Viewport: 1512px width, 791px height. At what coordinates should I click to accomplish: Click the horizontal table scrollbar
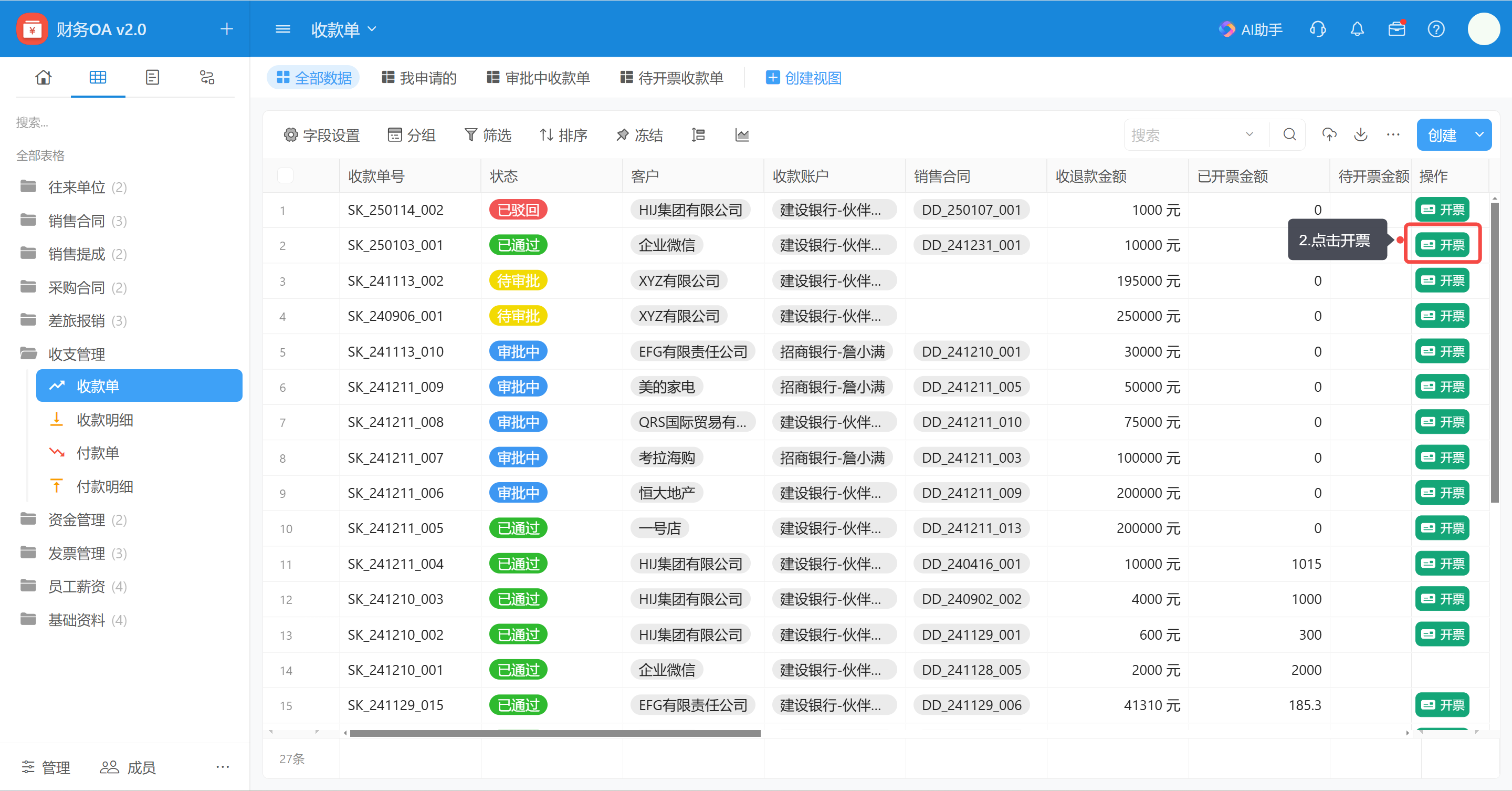tap(555, 733)
